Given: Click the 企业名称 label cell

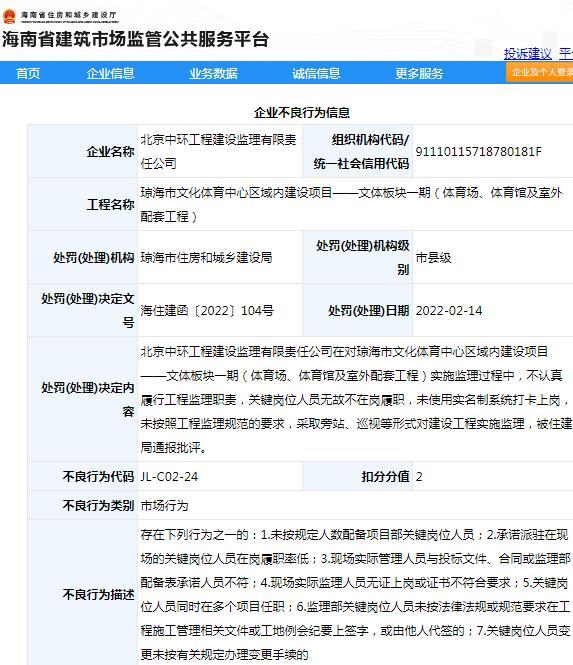Looking at the screenshot, I should (x=83, y=151).
